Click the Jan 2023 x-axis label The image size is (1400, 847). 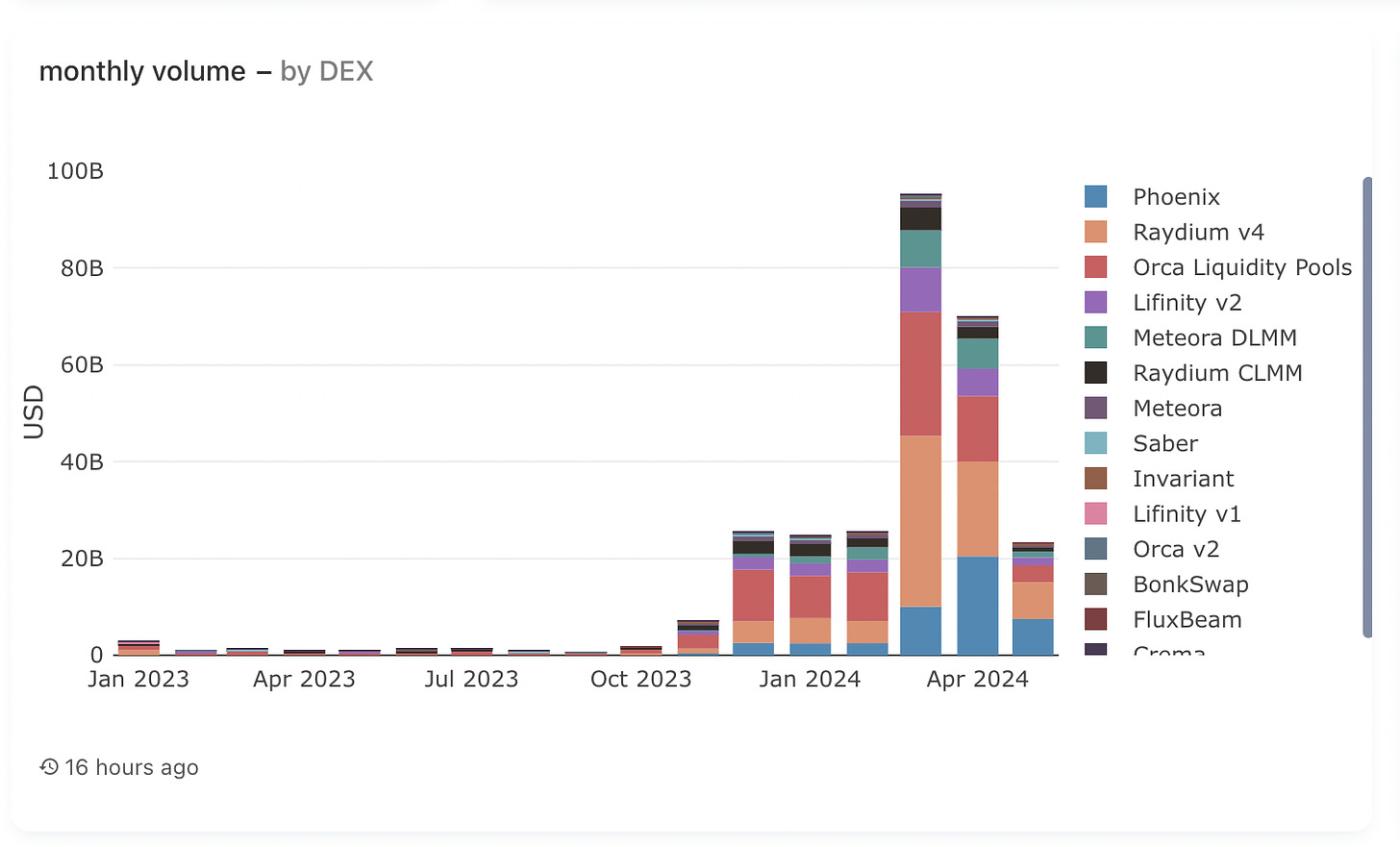pyautogui.click(x=138, y=679)
